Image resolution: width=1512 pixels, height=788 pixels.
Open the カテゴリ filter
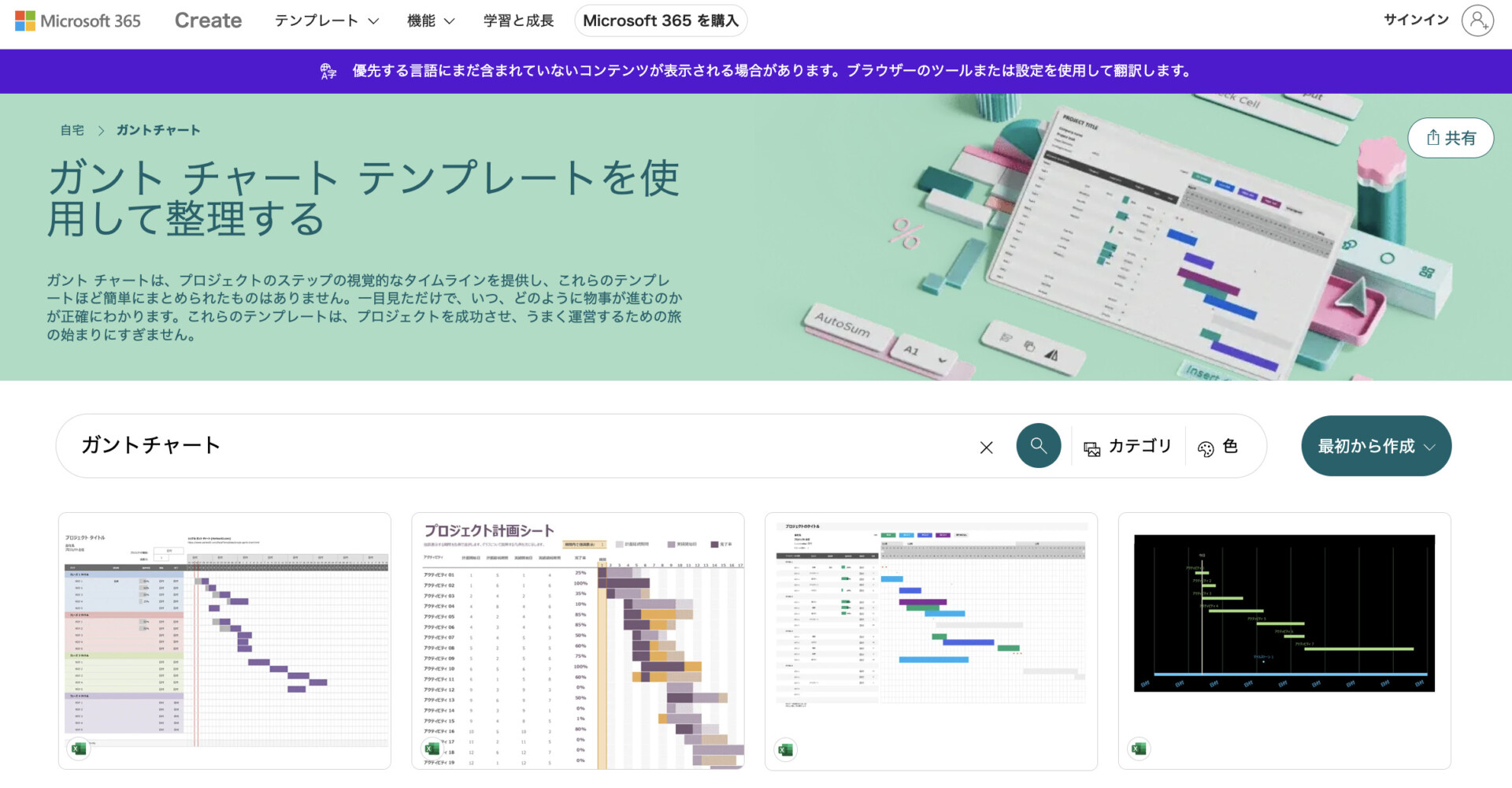1128,447
